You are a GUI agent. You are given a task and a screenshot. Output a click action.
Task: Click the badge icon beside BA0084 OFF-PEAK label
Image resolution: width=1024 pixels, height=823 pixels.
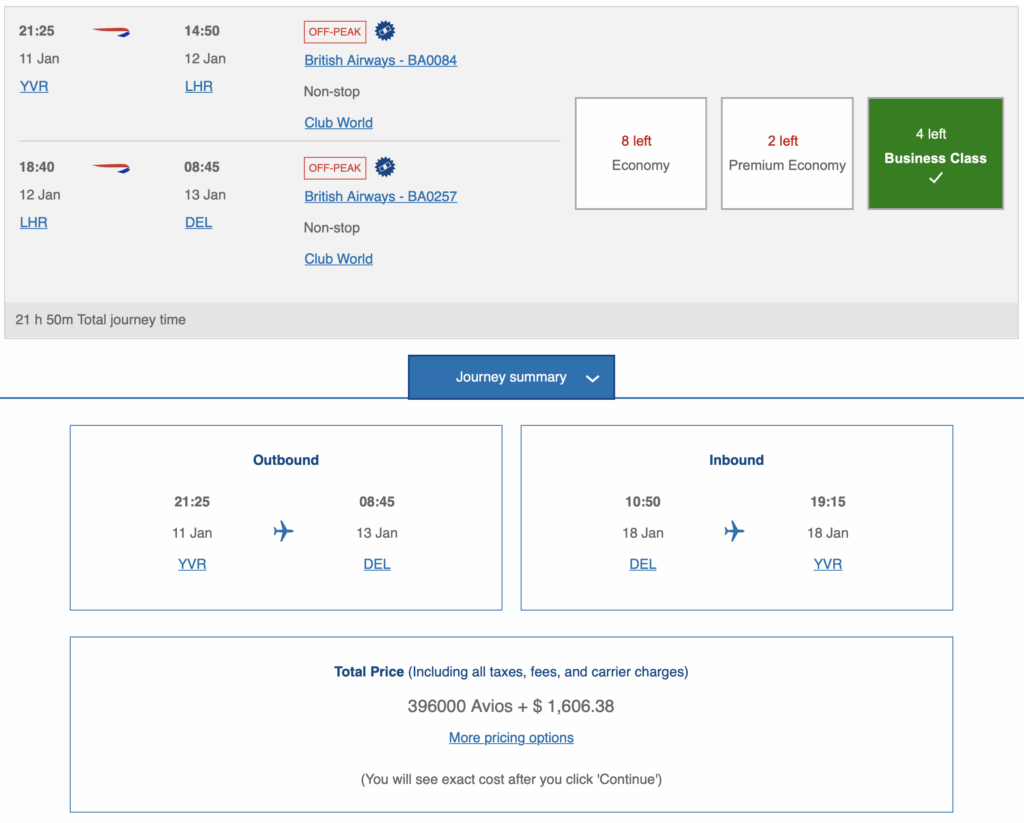pyautogui.click(x=385, y=31)
